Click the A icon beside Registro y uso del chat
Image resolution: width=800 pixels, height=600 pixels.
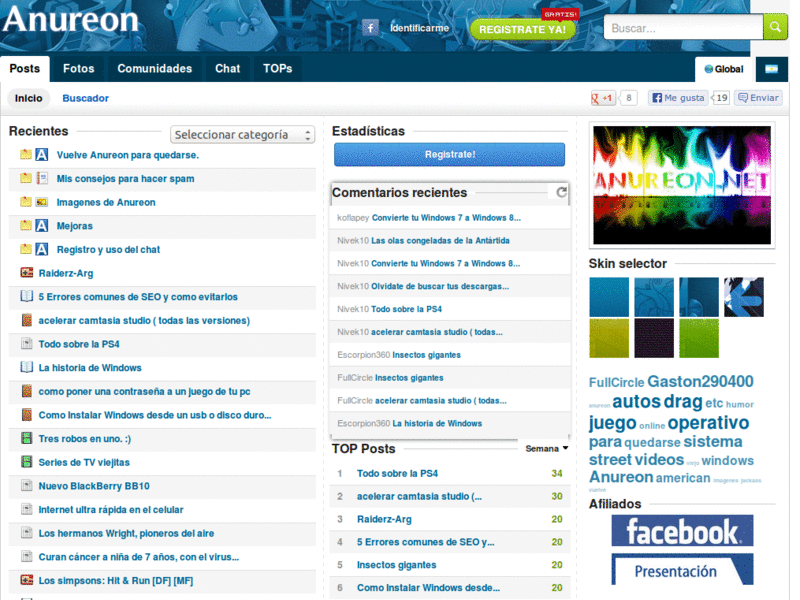click(x=42, y=249)
